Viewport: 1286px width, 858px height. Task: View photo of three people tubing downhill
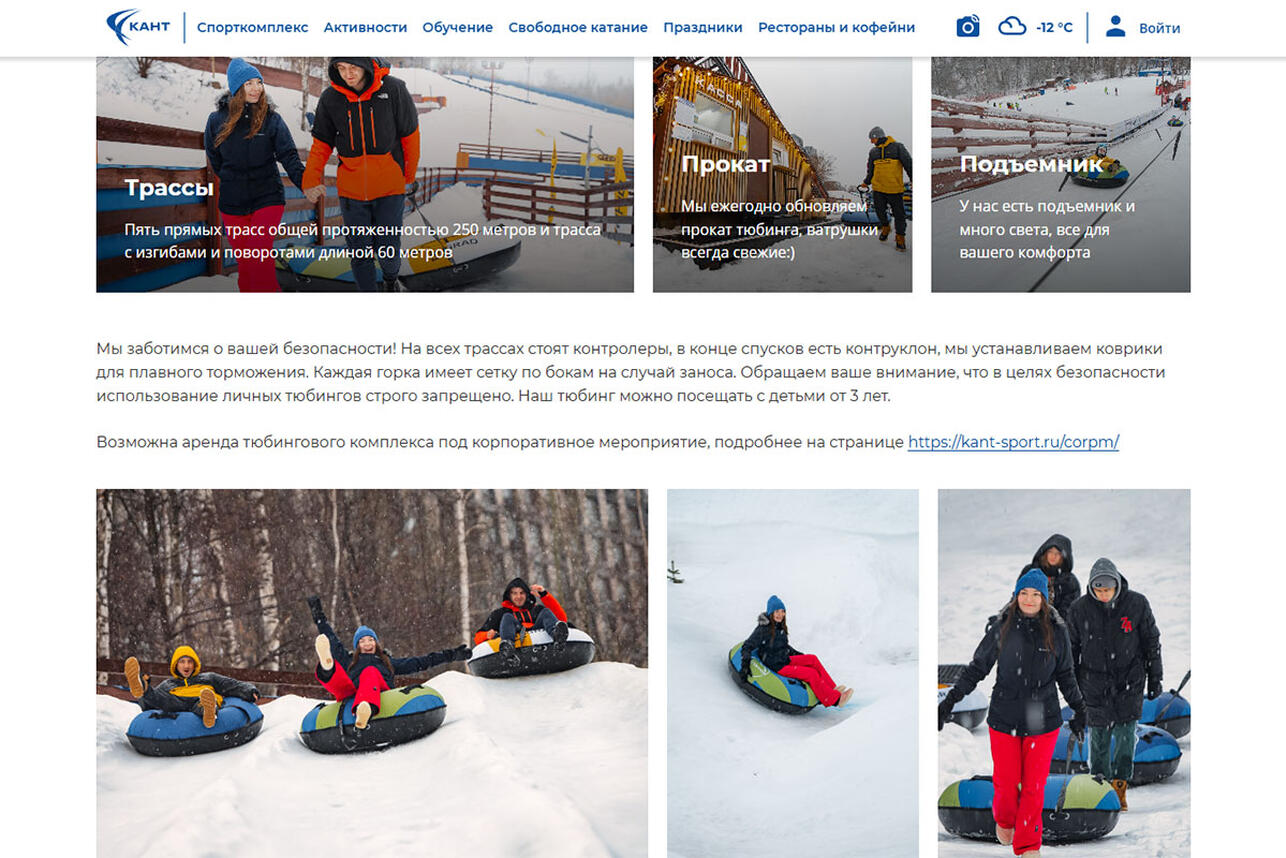click(x=372, y=673)
